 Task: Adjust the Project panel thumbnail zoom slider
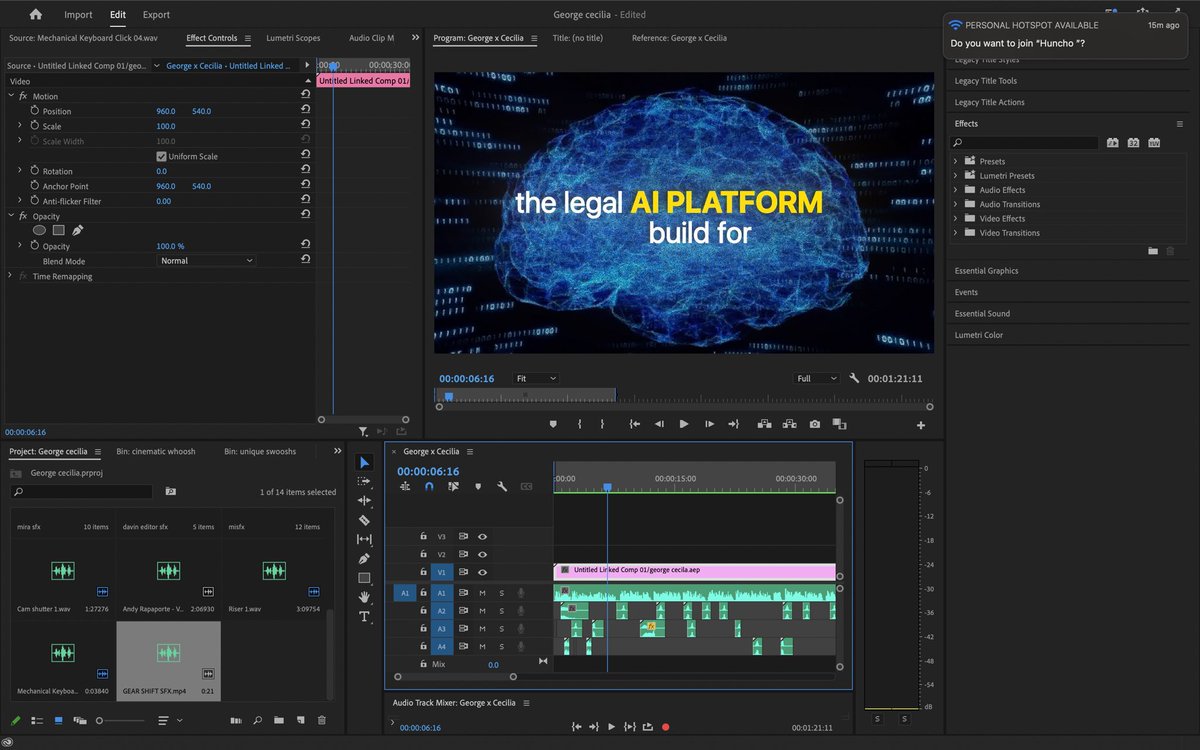tap(100, 720)
